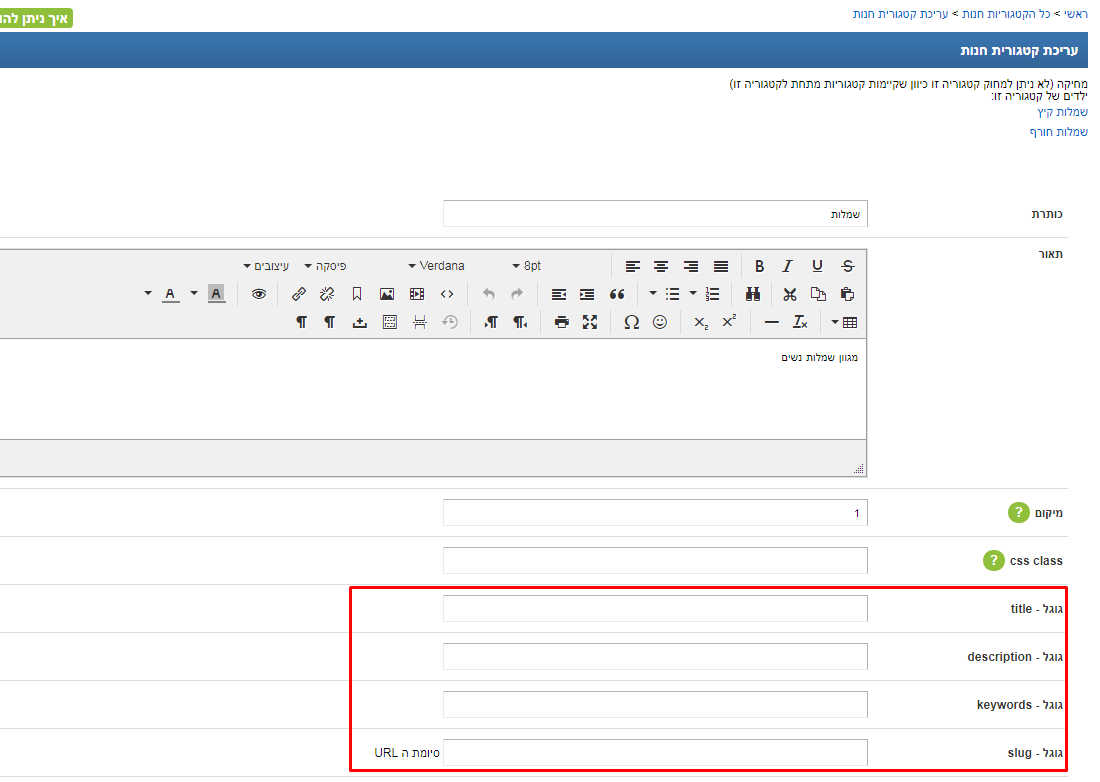Print the editor content
The width and height of the screenshot is (1100, 782).
[561, 322]
